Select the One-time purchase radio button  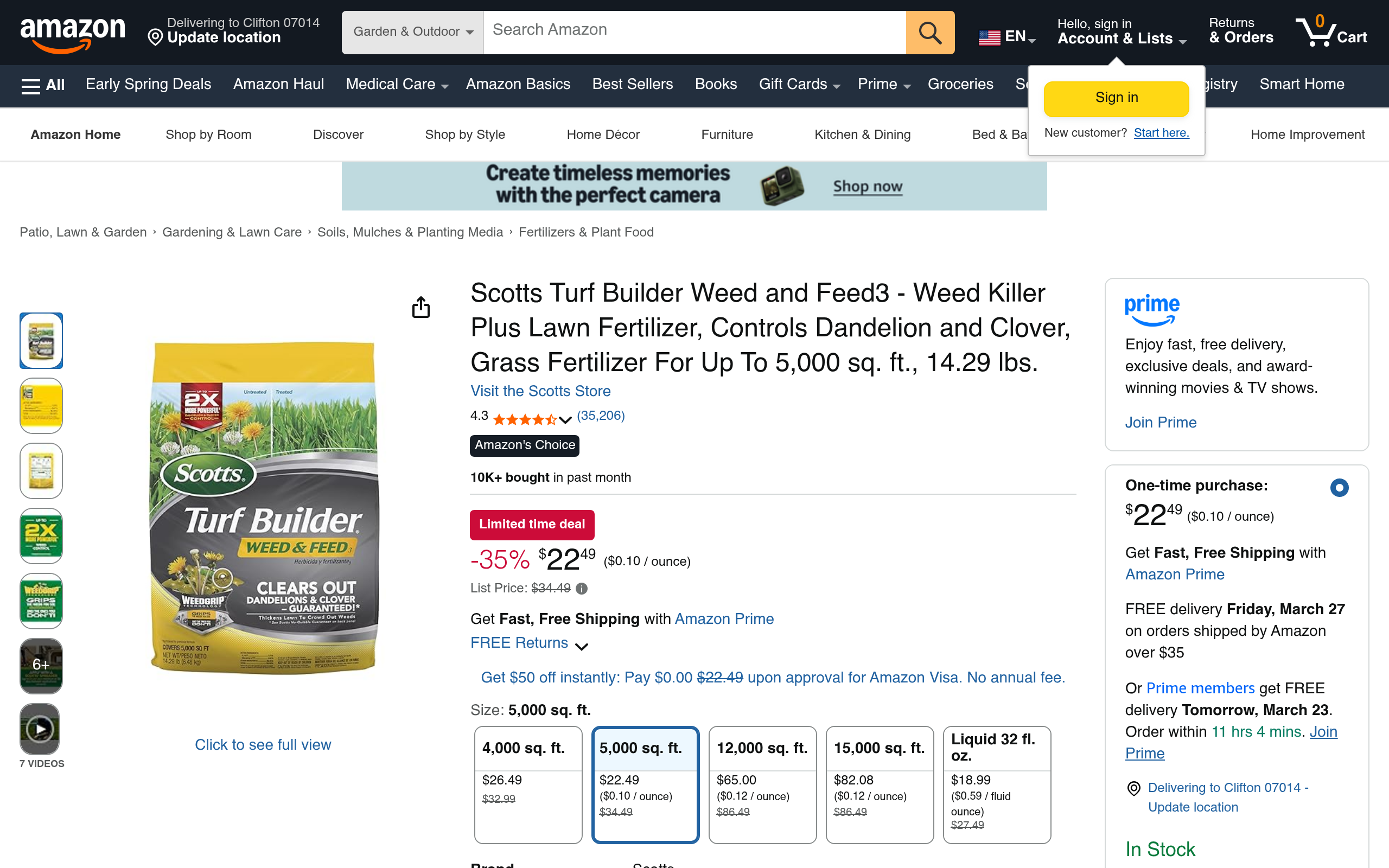(1339, 487)
